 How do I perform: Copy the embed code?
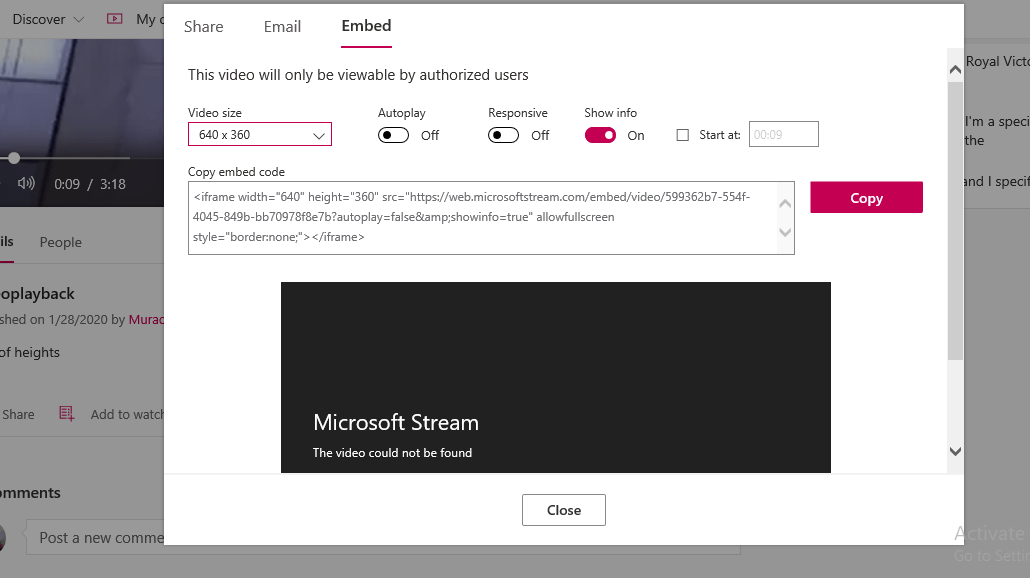pyautogui.click(x=866, y=197)
